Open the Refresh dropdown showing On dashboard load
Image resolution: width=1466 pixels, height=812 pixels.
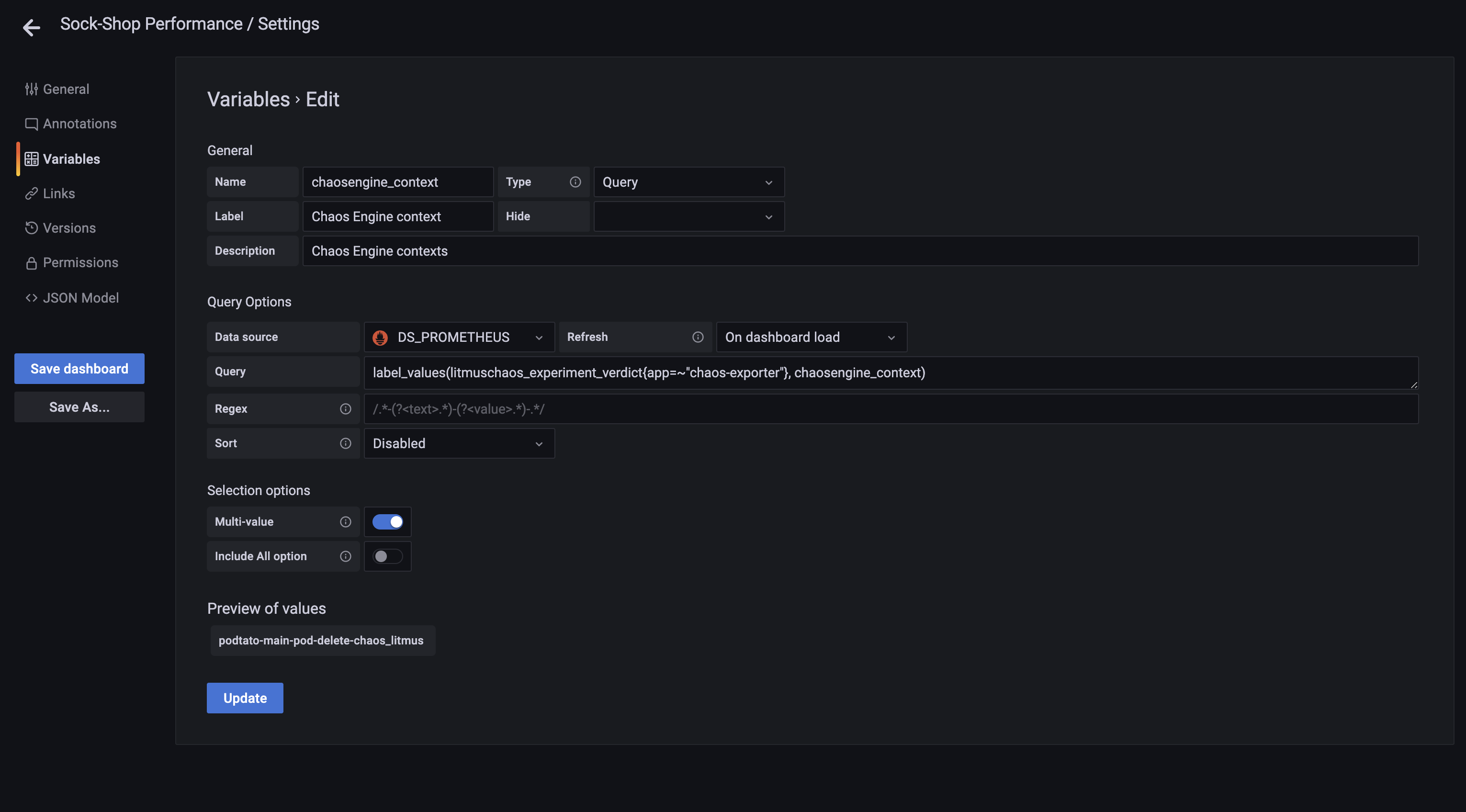point(811,337)
